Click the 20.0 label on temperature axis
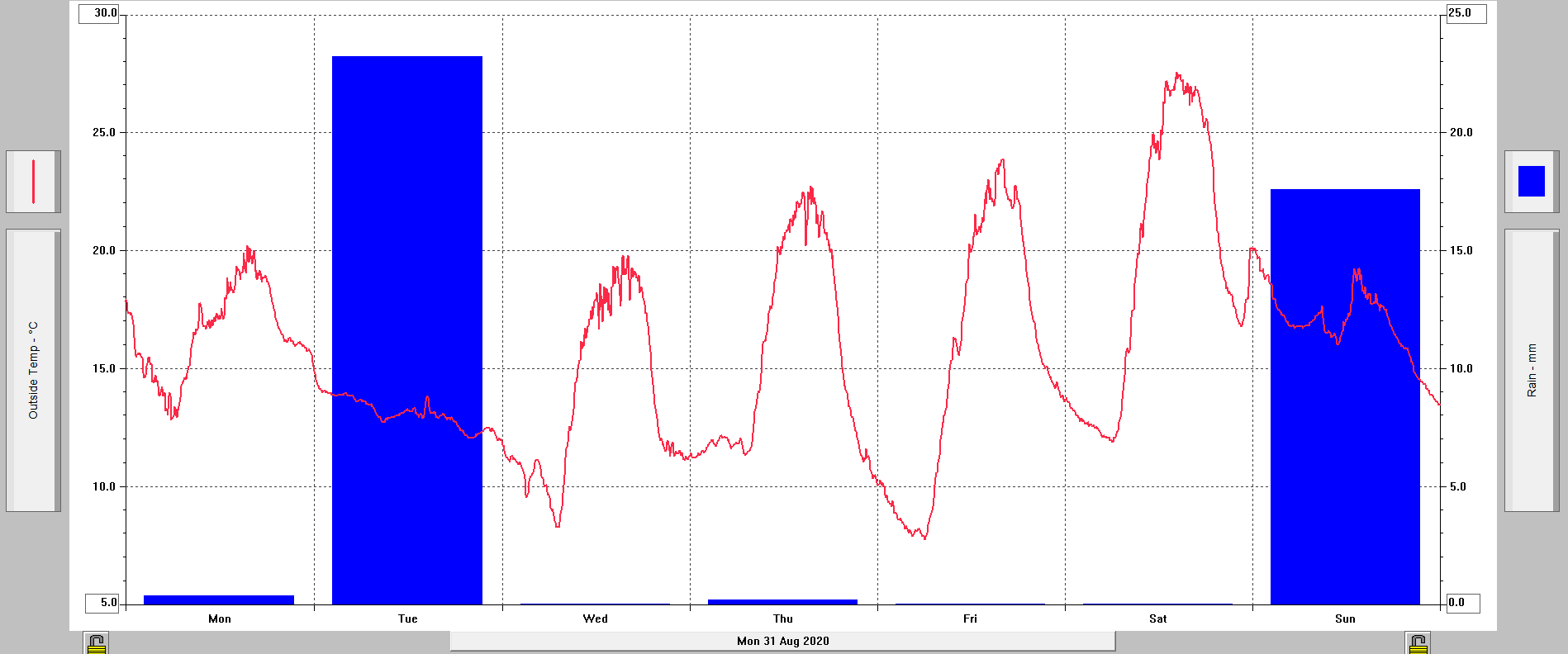The height and width of the screenshot is (654, 1568). [104, 250]
